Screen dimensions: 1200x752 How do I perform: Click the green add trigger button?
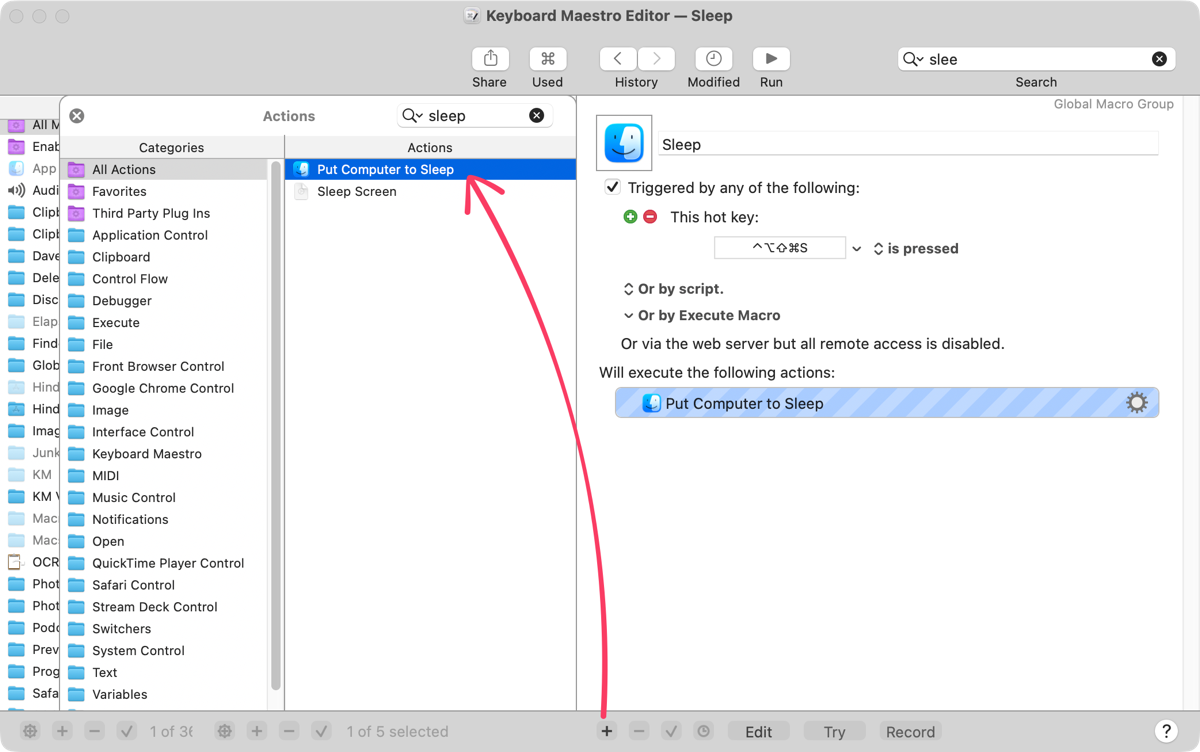click(630, 217)
